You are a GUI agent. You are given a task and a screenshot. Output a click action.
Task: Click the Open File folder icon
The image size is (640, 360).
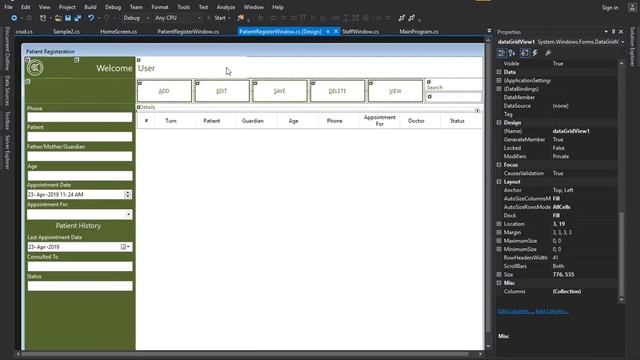click(58, 18)
